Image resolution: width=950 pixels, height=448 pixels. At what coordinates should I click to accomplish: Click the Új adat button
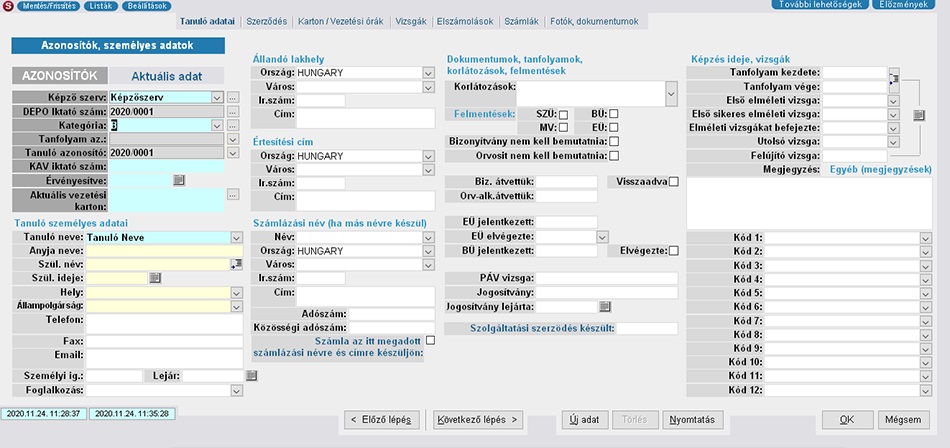(x=585, y=420)
